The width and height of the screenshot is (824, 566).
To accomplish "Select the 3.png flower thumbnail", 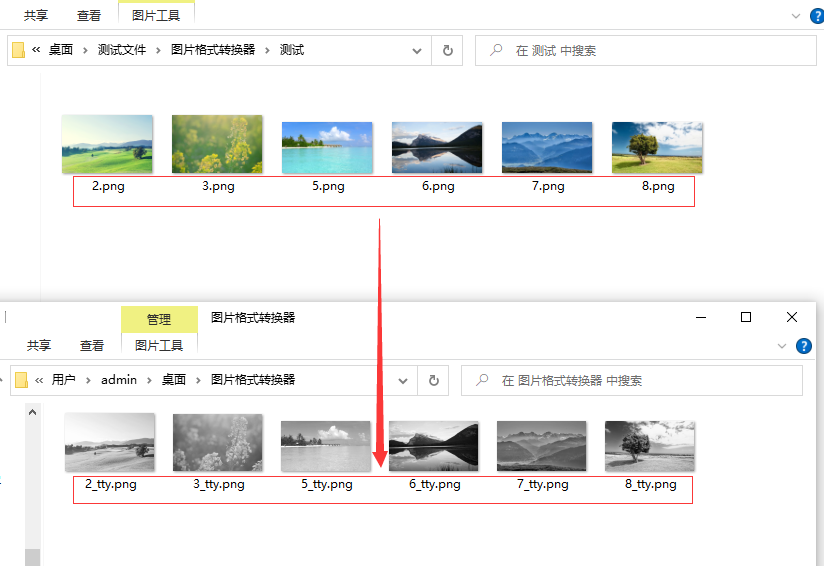I will tap(217, 144).
